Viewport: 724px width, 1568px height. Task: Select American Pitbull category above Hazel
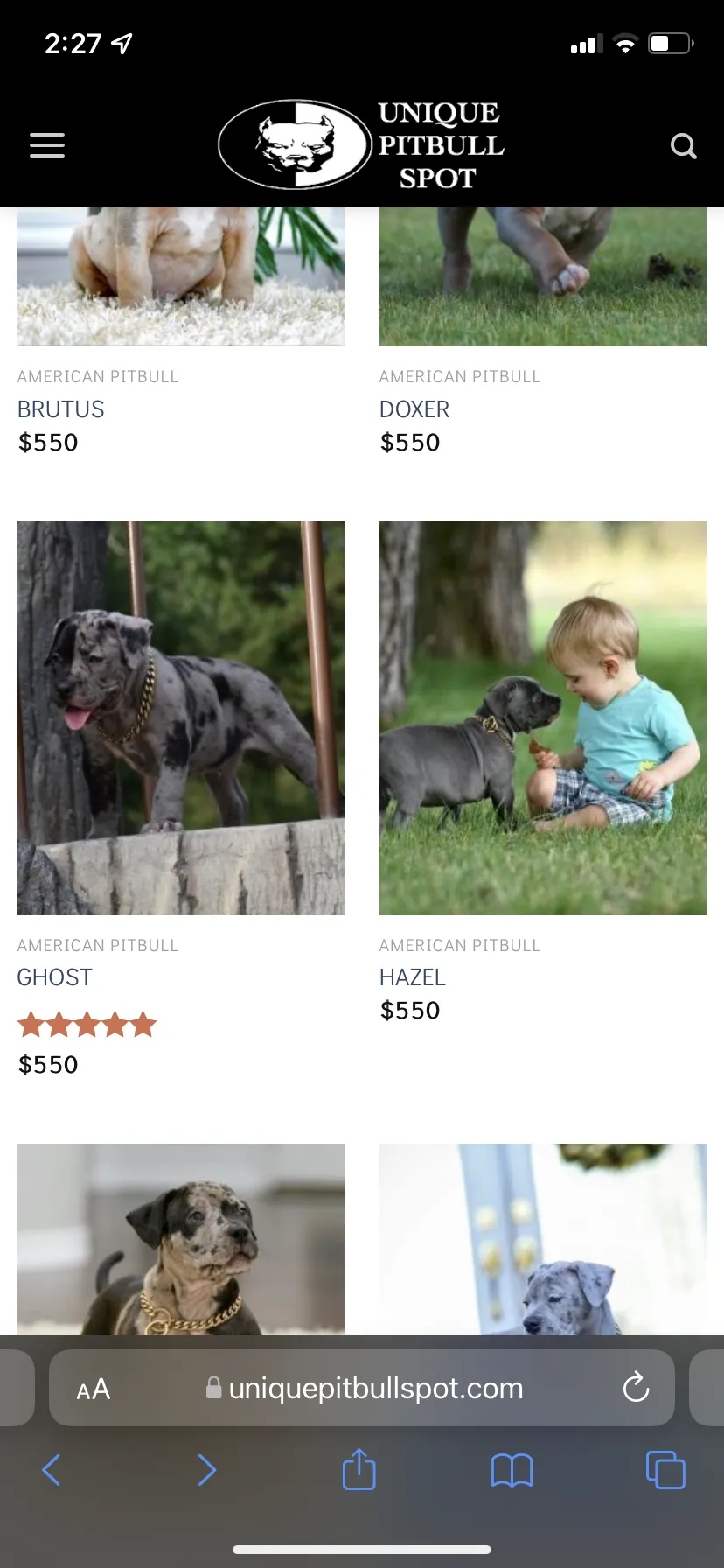pos(460,945)
